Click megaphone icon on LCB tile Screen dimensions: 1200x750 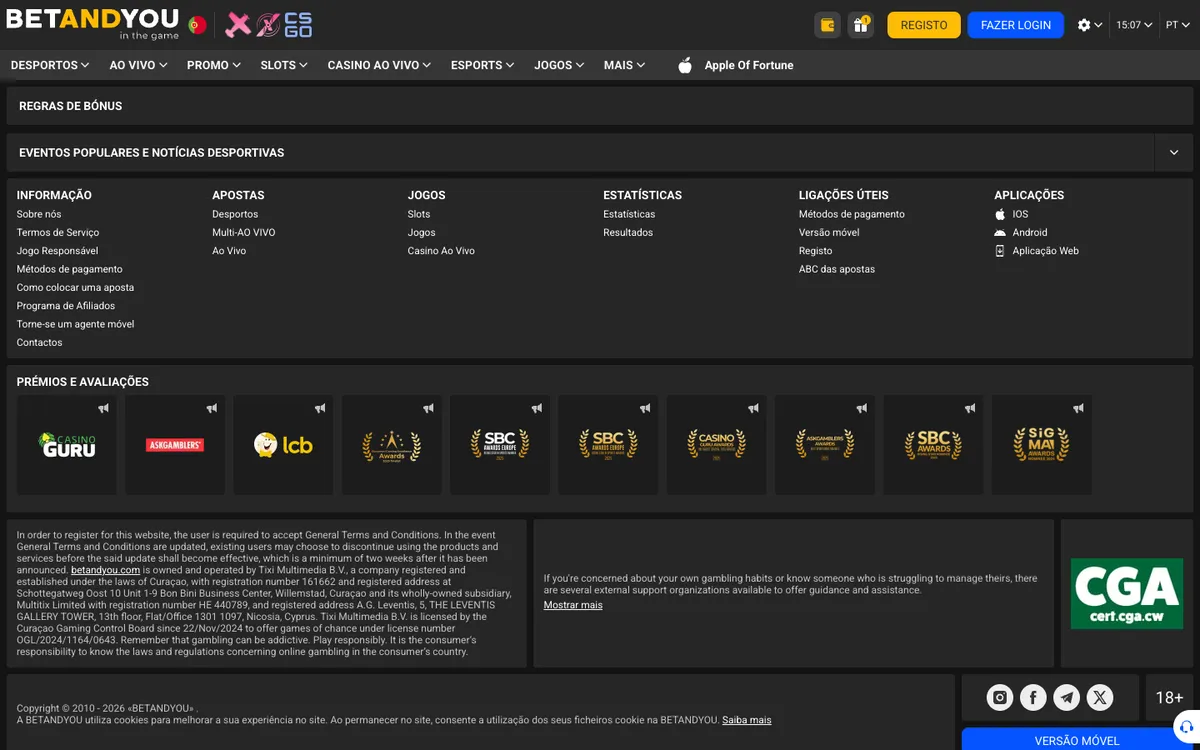(x=320, y=408)
